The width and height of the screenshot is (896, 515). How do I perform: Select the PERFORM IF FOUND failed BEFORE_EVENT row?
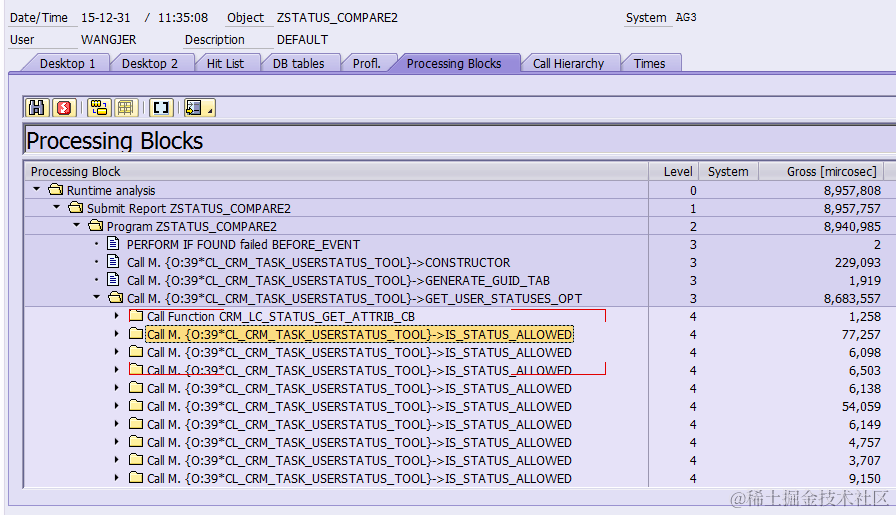[x=243, y=245]
